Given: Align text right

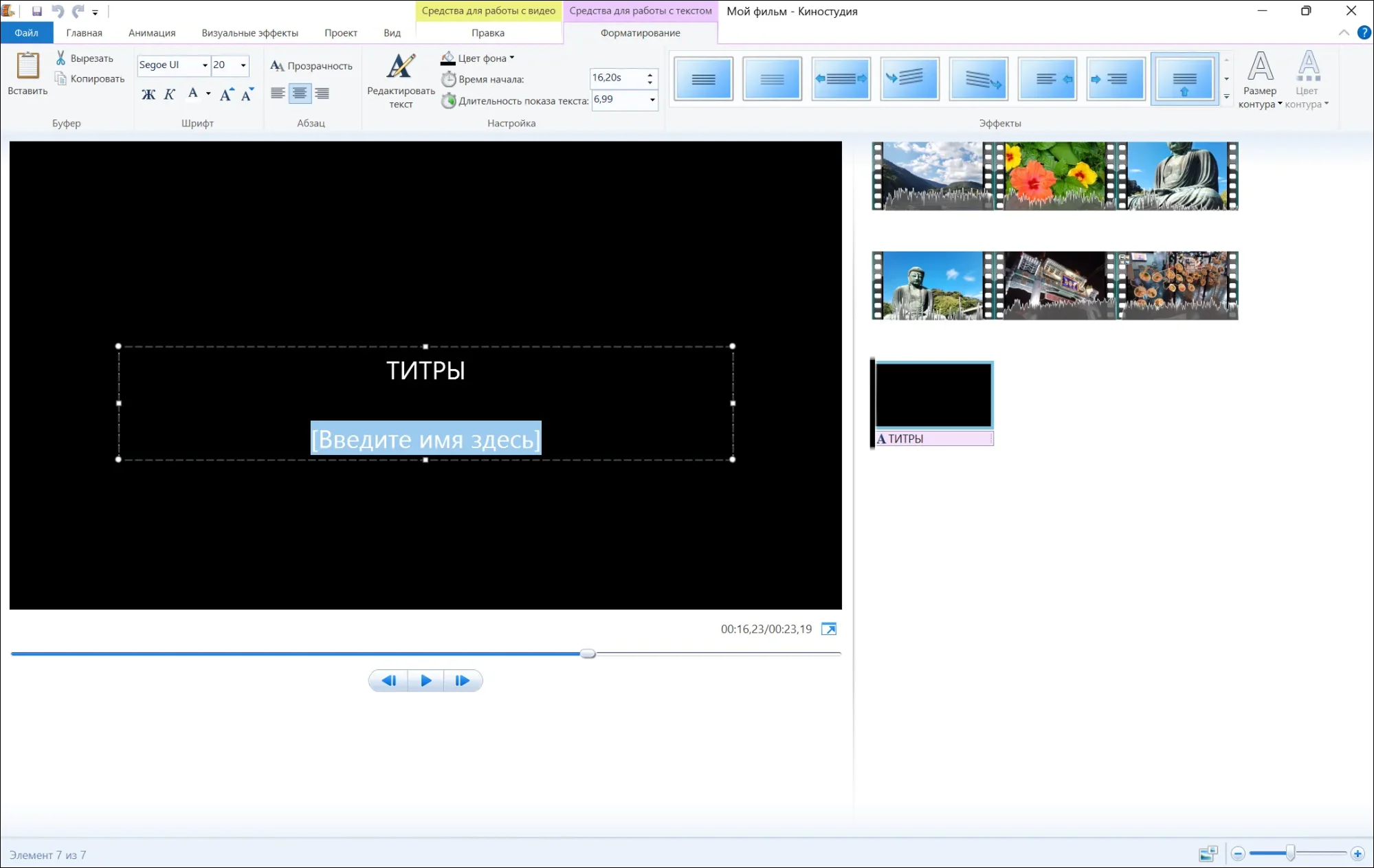Looking at the screenshot, I should point(322,93).
